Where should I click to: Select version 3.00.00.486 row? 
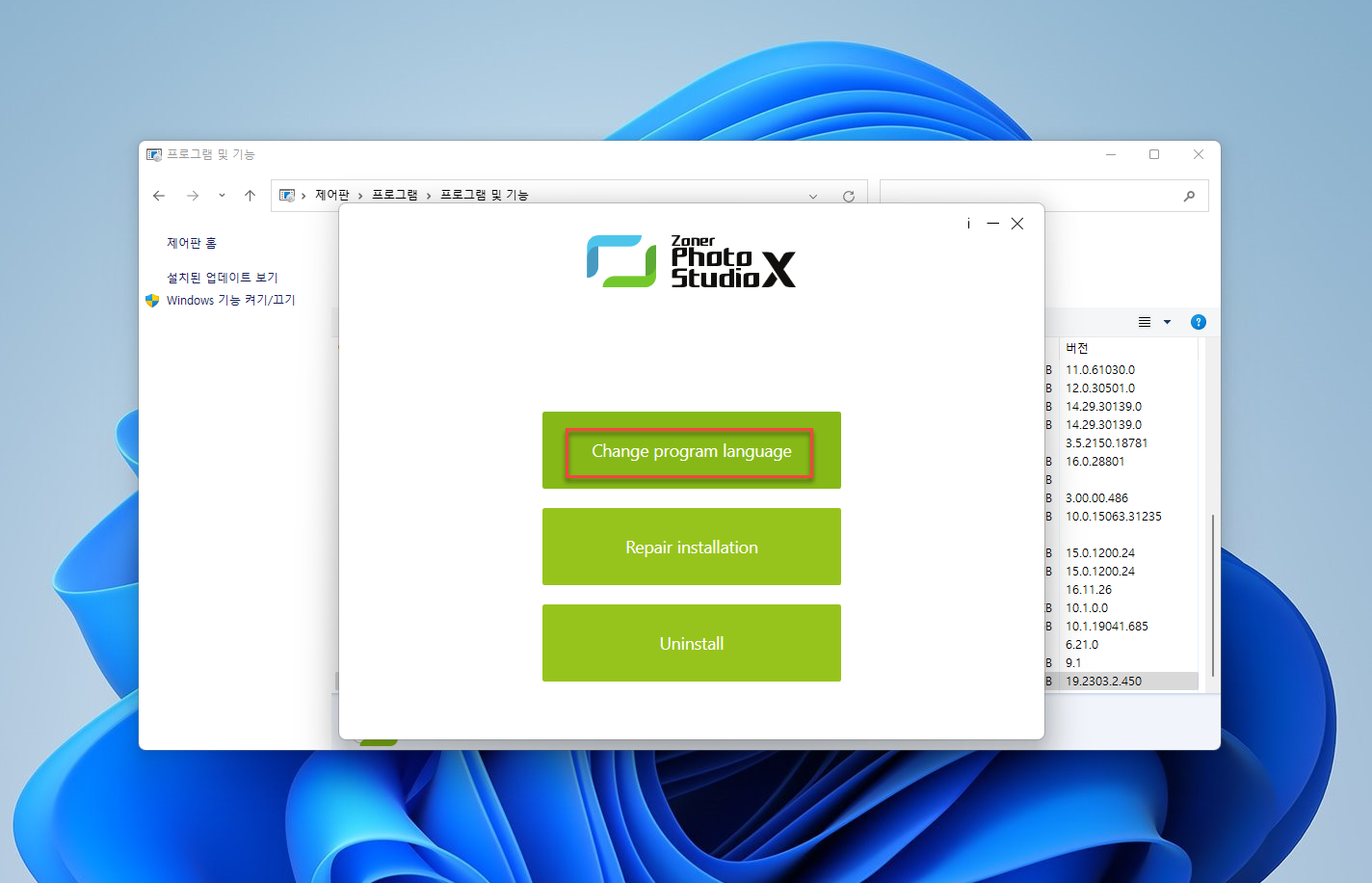[1096, 498]
